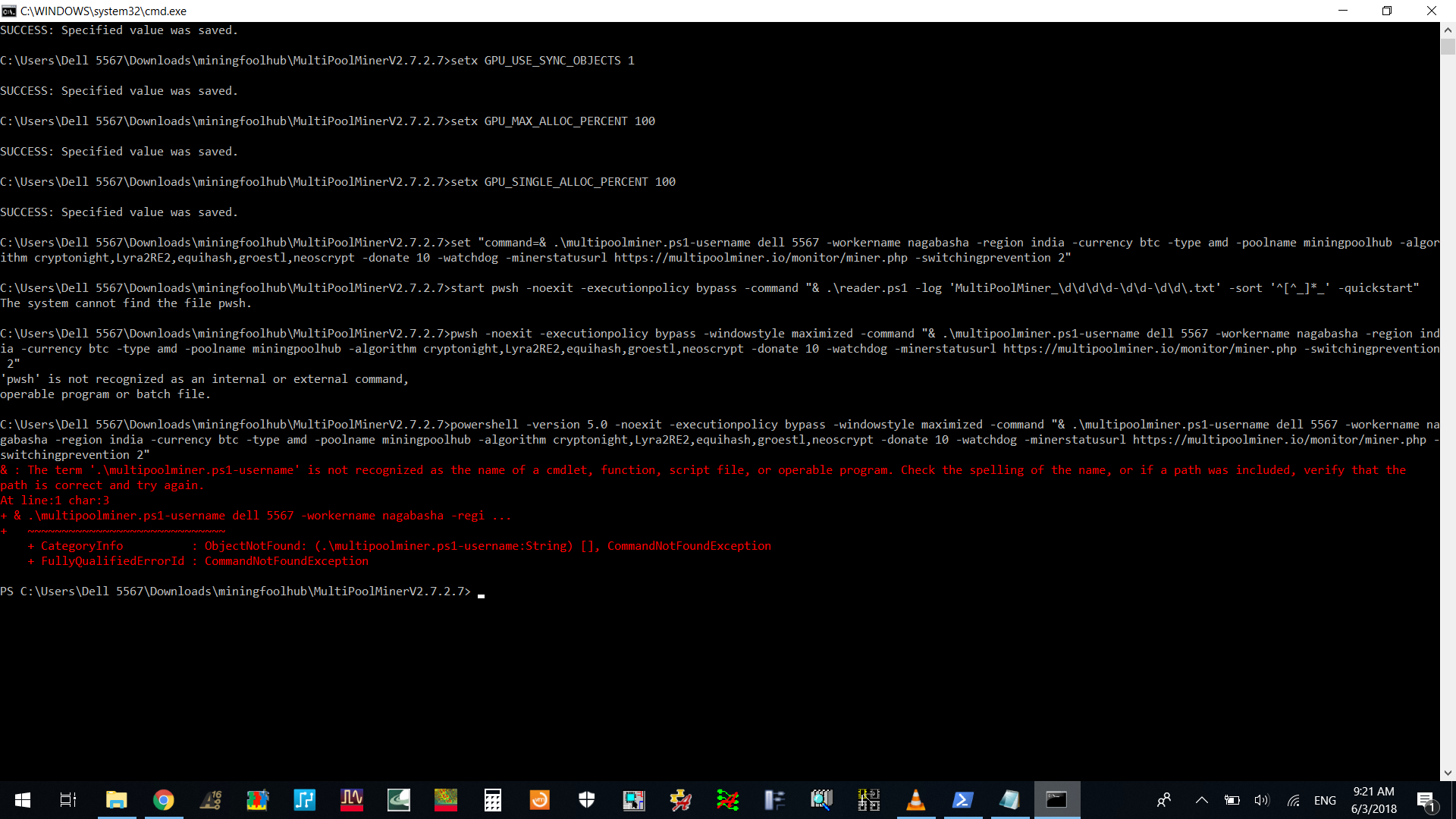The height and width of the screenshot is (819, 1456).
Task: Open My People on the taskbar
Action: 1165,800
